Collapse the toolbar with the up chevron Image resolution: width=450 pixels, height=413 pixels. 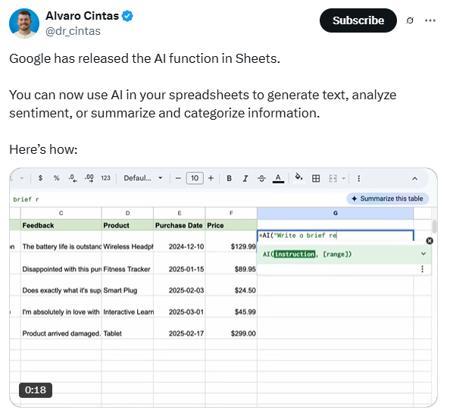[414, 179]
